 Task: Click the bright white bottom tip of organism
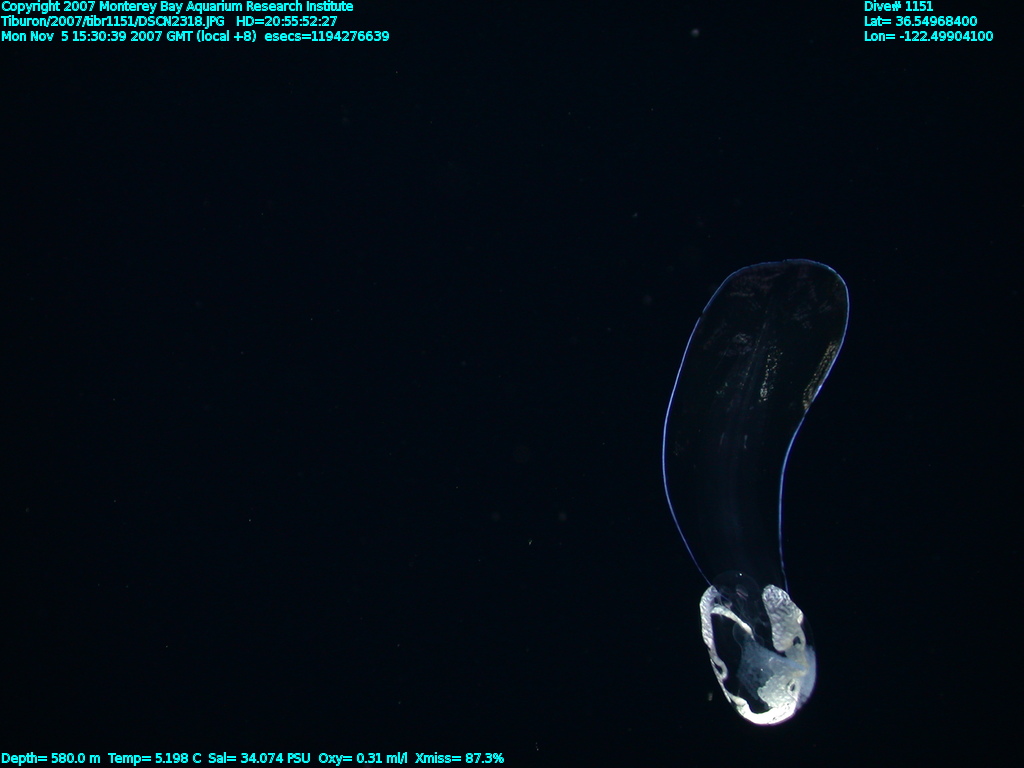pyautogui.click(x=765, y=712)
